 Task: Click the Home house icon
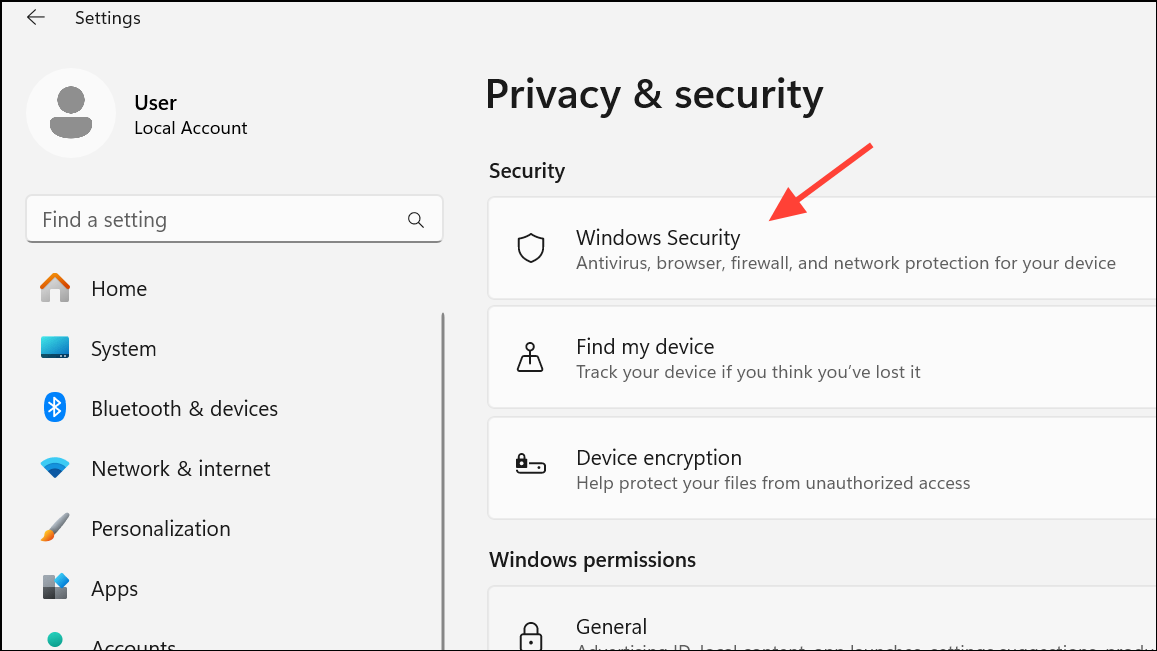pyautogui.click(x=55, y=289)
